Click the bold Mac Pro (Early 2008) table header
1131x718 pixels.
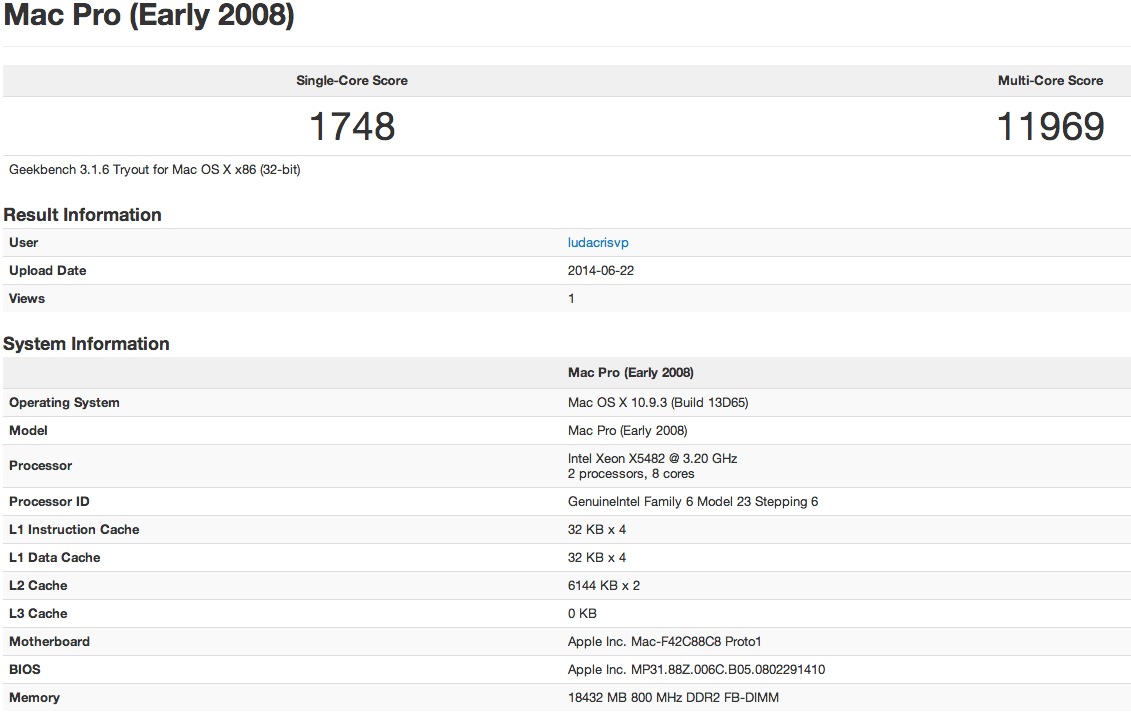630,372
